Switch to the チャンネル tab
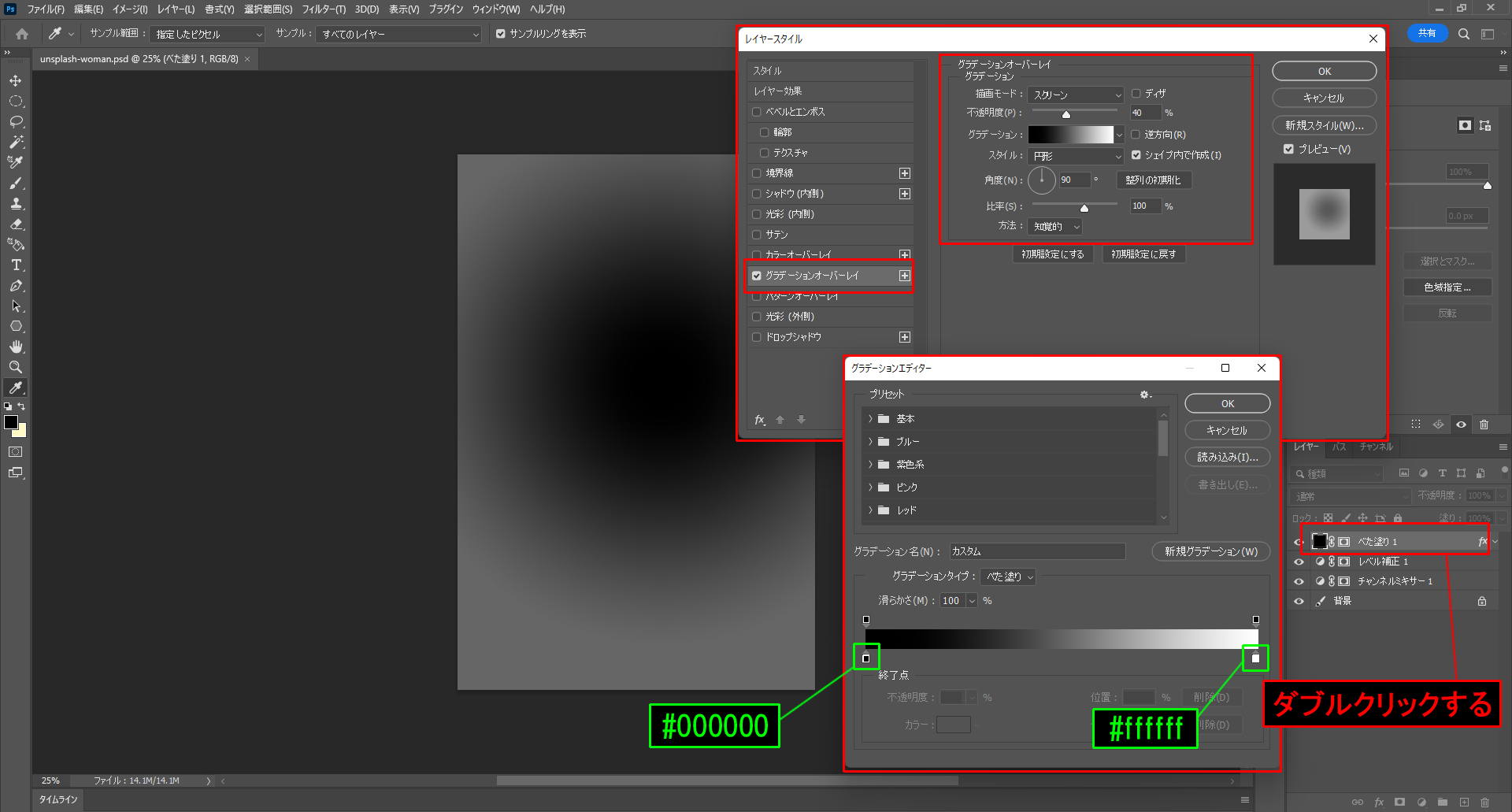This screenshot has height=812, width=1512. point(1376,447)
